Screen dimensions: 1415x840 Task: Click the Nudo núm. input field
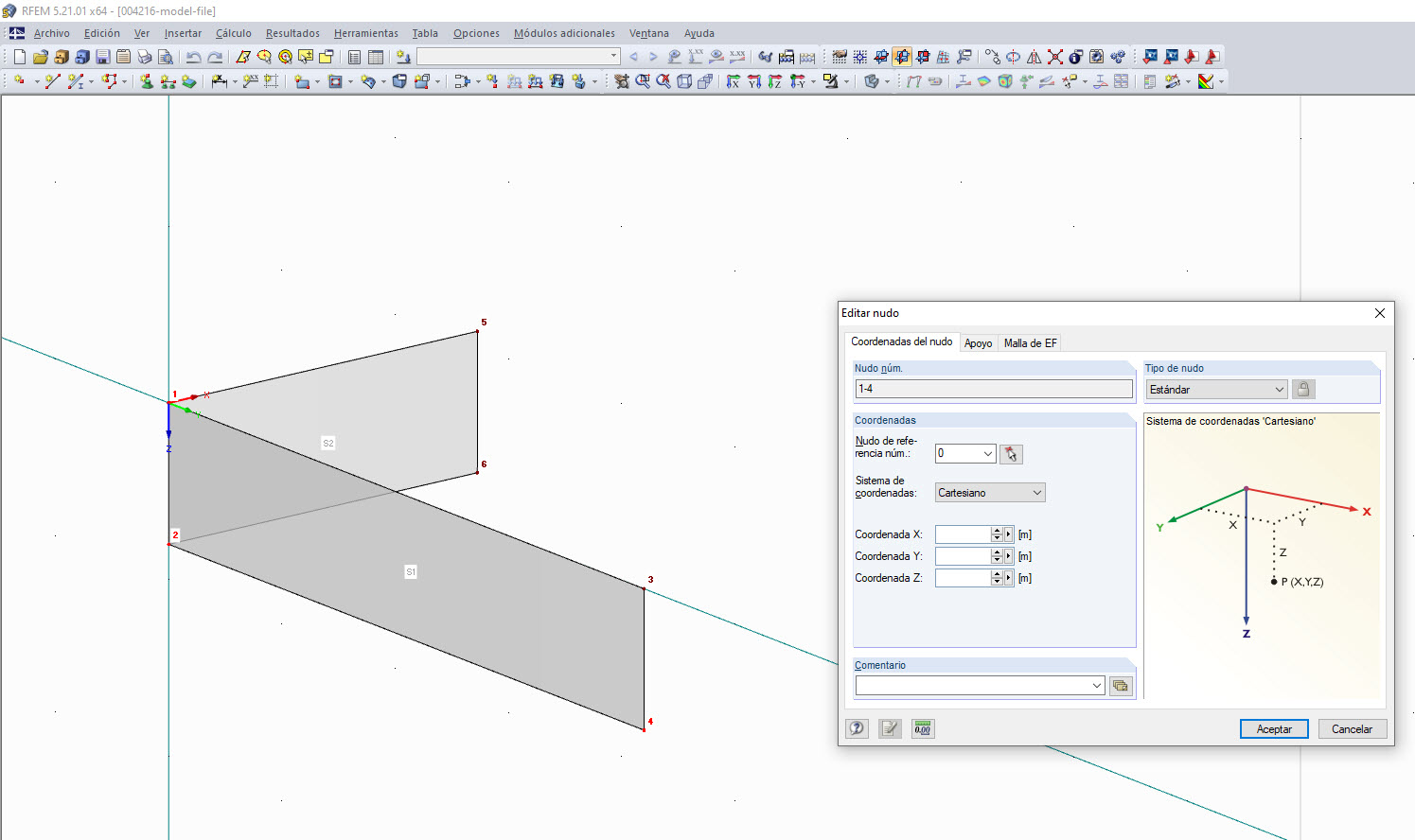pyautogui.click(x=994, y=389)
